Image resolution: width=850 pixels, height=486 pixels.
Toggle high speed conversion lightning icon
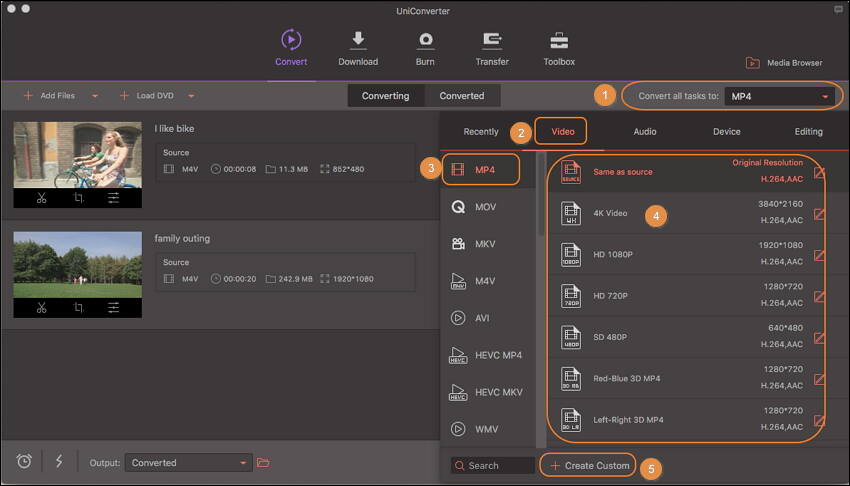click(x=59, y=462)
